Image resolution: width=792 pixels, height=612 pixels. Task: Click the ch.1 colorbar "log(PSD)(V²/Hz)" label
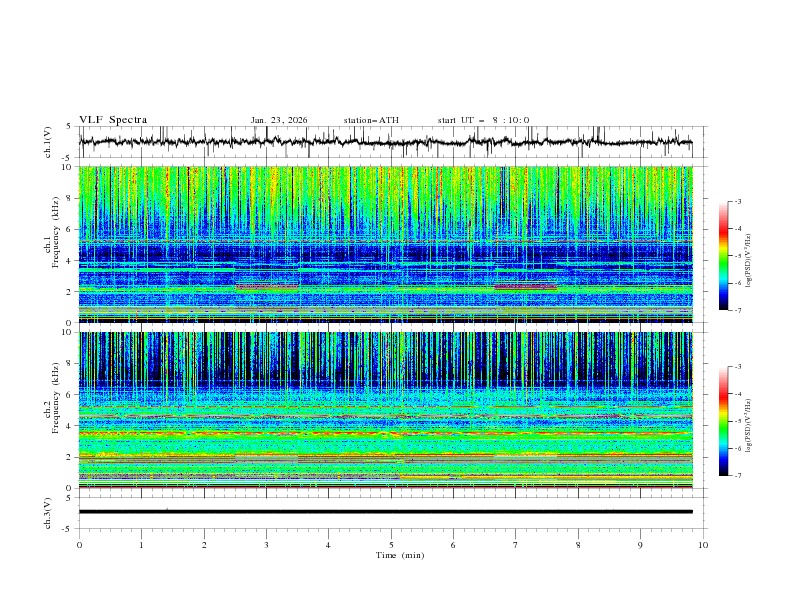(749, 260)
